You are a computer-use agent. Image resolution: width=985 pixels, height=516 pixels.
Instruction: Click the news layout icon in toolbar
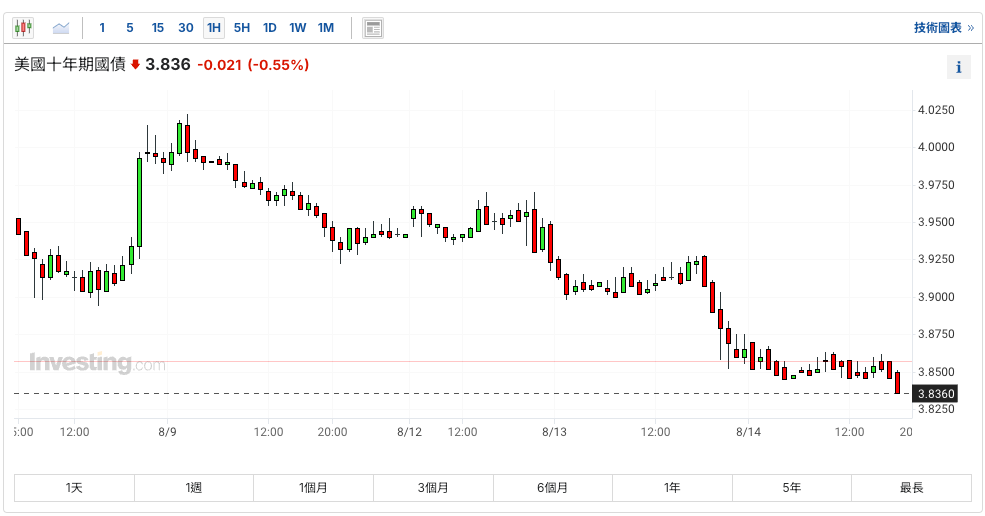tap(373, 28)
